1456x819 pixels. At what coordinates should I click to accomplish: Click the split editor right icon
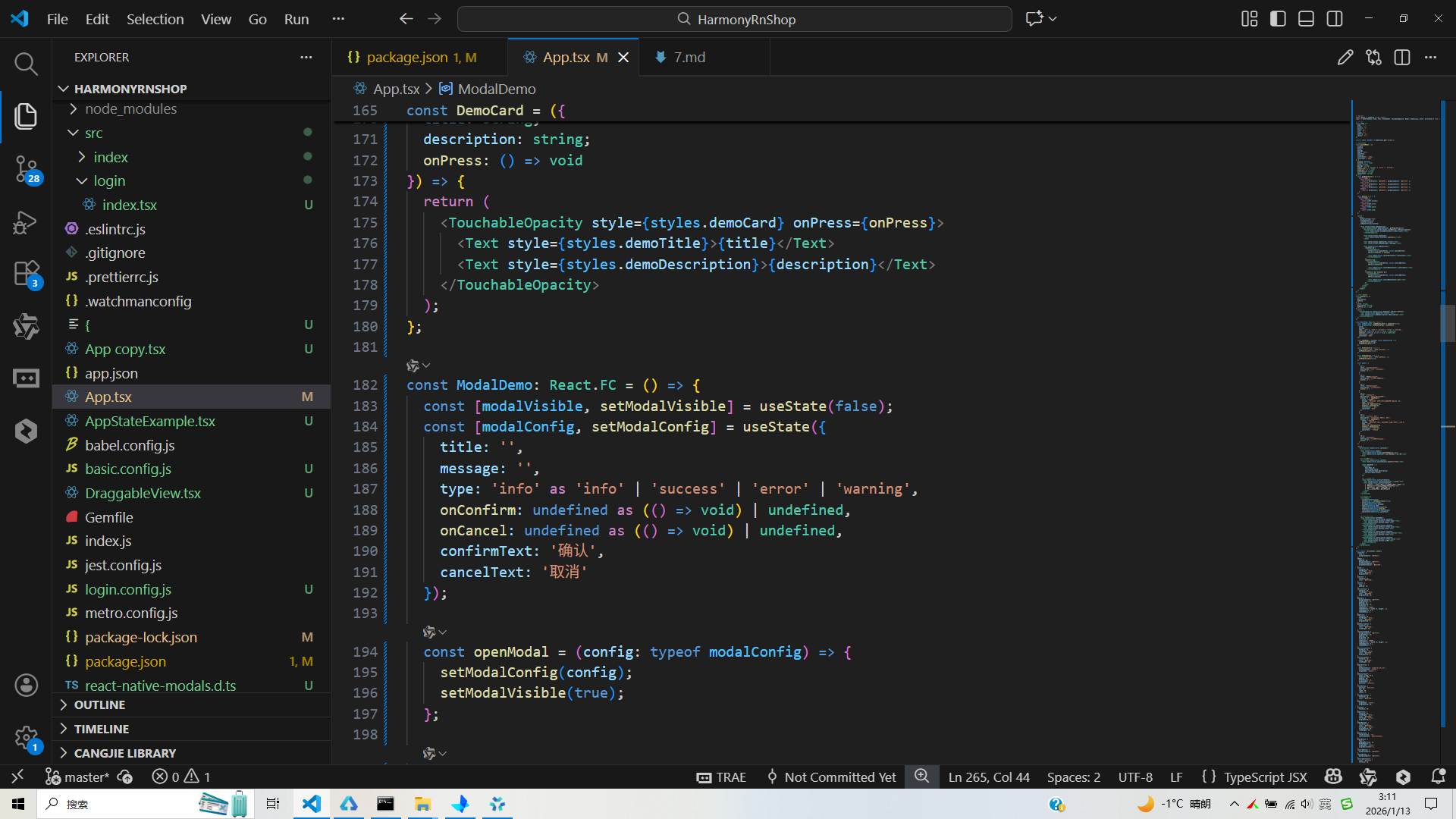click(x=1401, y=58)
